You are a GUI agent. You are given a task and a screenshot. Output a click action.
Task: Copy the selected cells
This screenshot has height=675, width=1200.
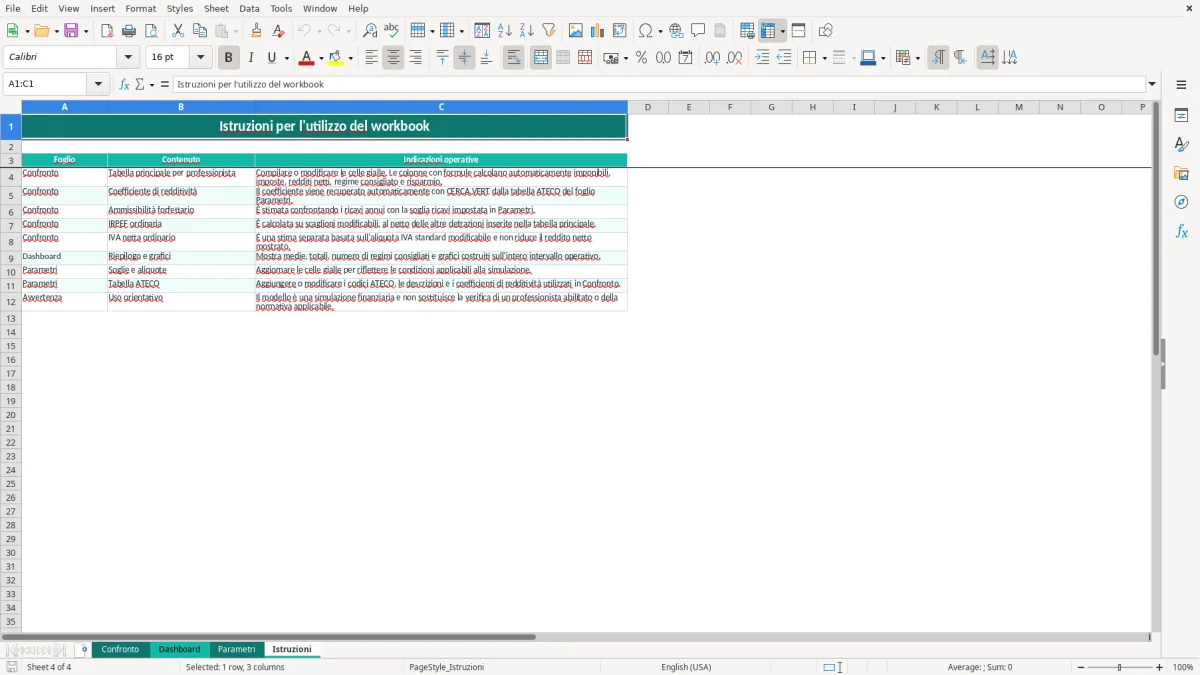click(200, 31)
